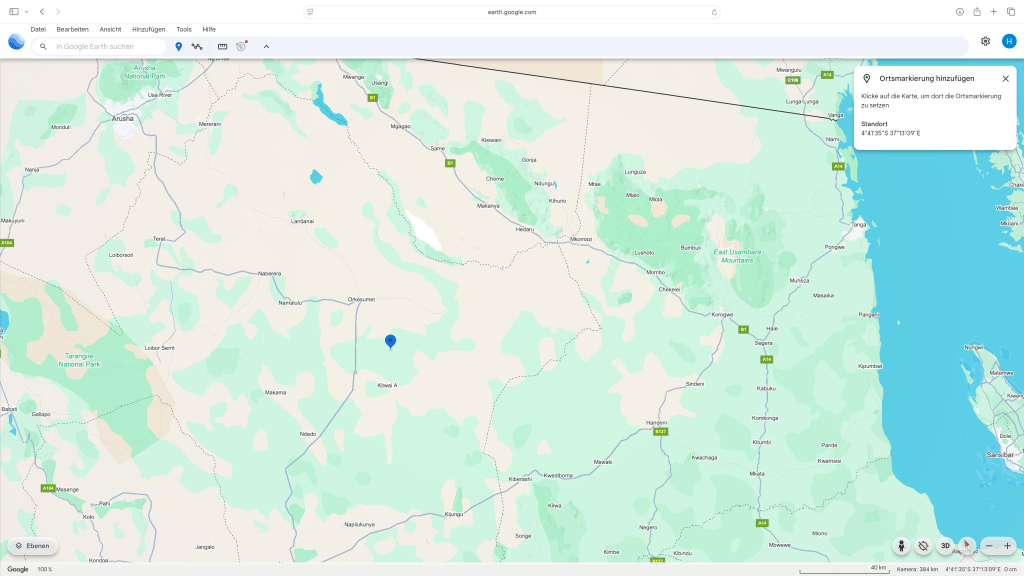
Task: Open the Tools menu
Action: pos(184,29)
